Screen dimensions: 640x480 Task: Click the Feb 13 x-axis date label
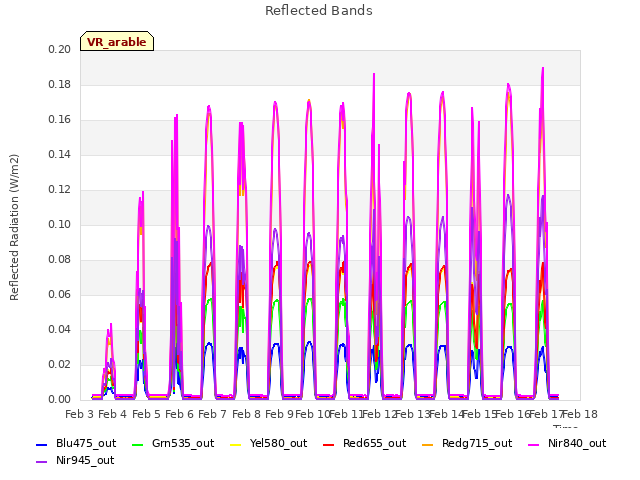[413, 414]
